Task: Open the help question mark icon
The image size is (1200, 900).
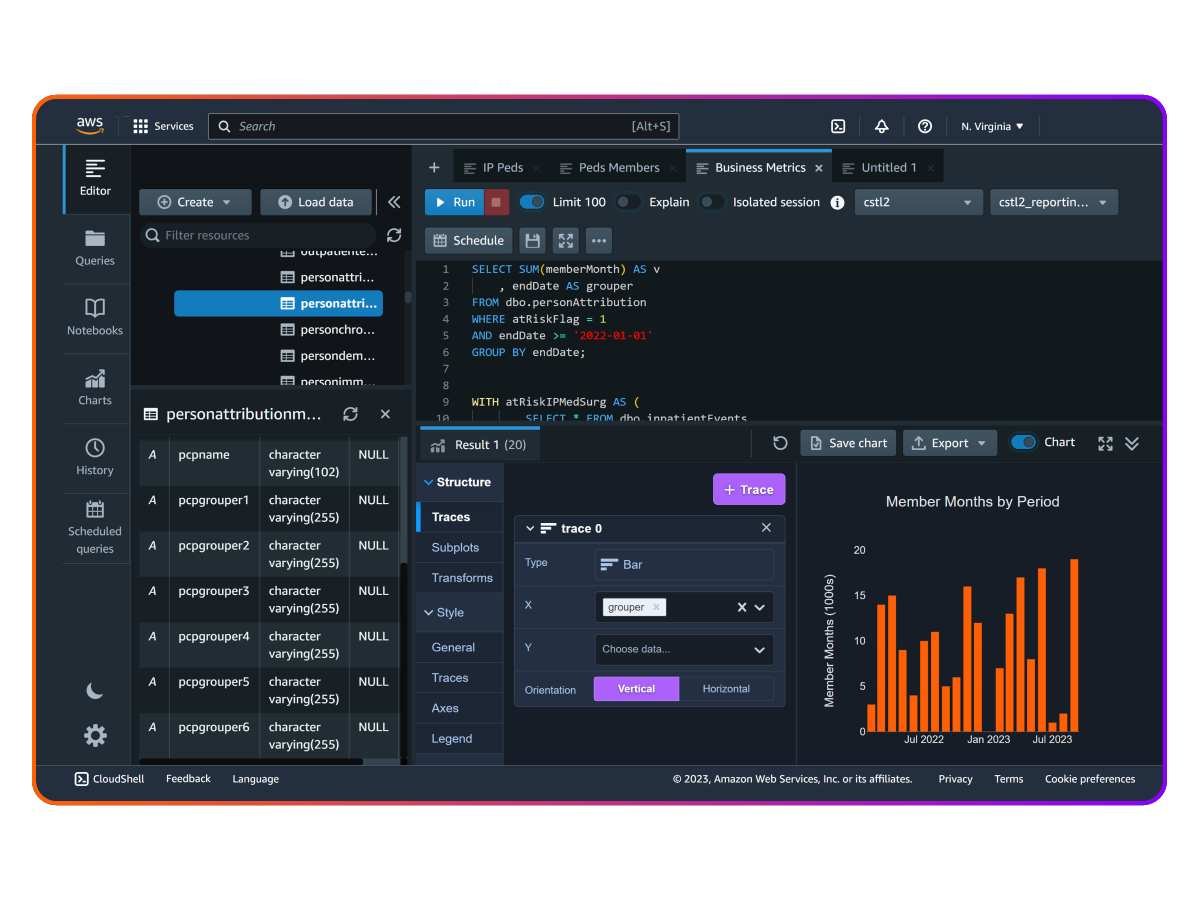Action: [925, 126]
